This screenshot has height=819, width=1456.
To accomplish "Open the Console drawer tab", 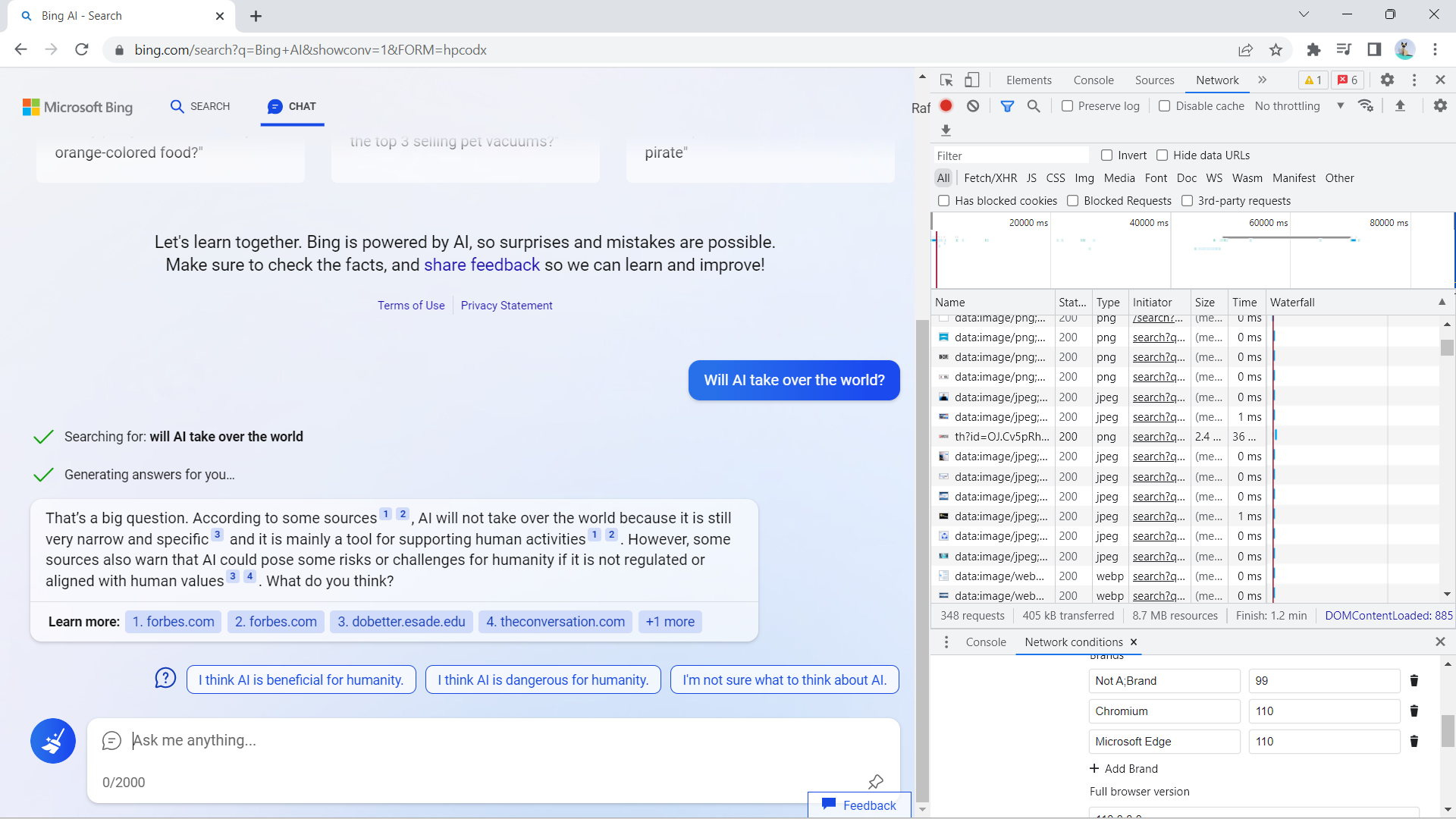I will point(986,642).
